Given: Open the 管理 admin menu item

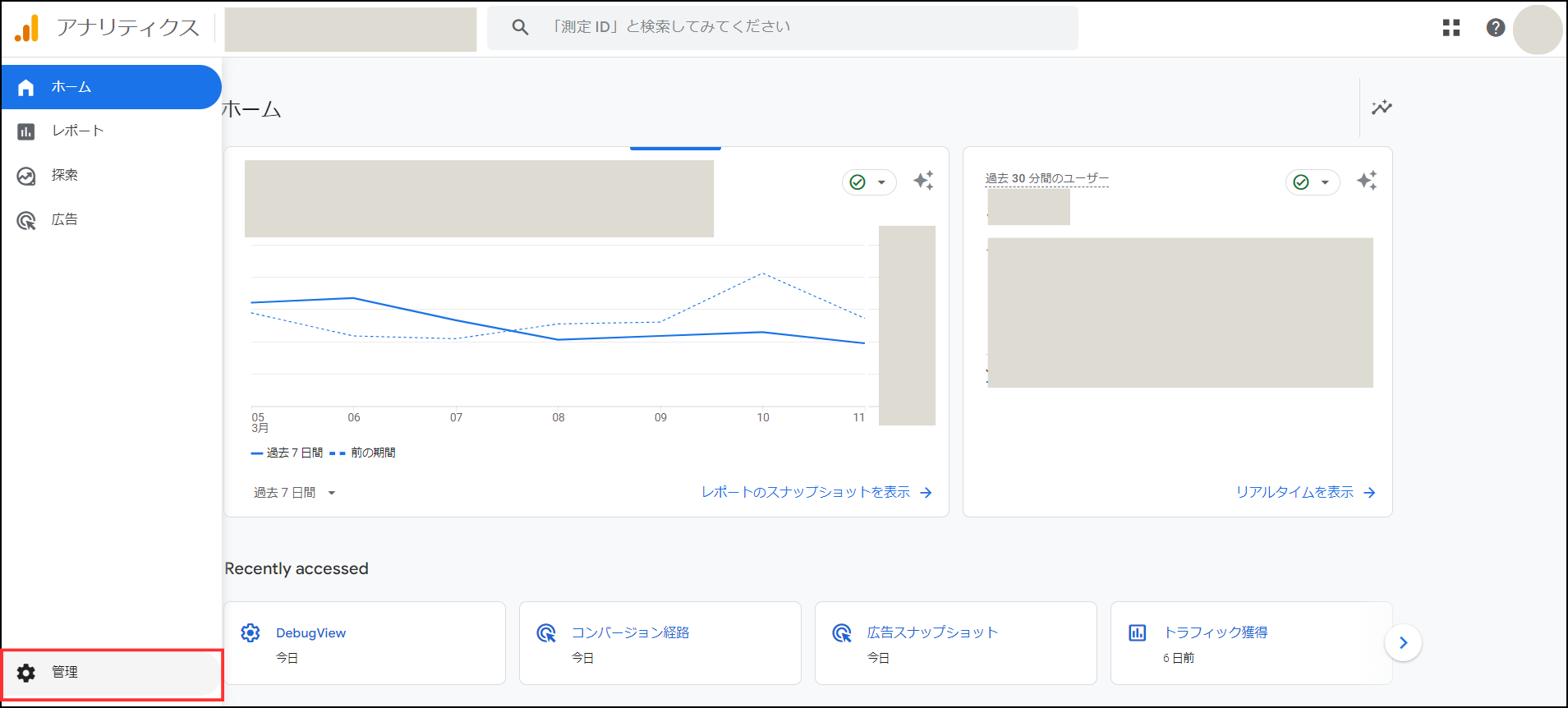Looking at the screenshot, I should 112,673.
